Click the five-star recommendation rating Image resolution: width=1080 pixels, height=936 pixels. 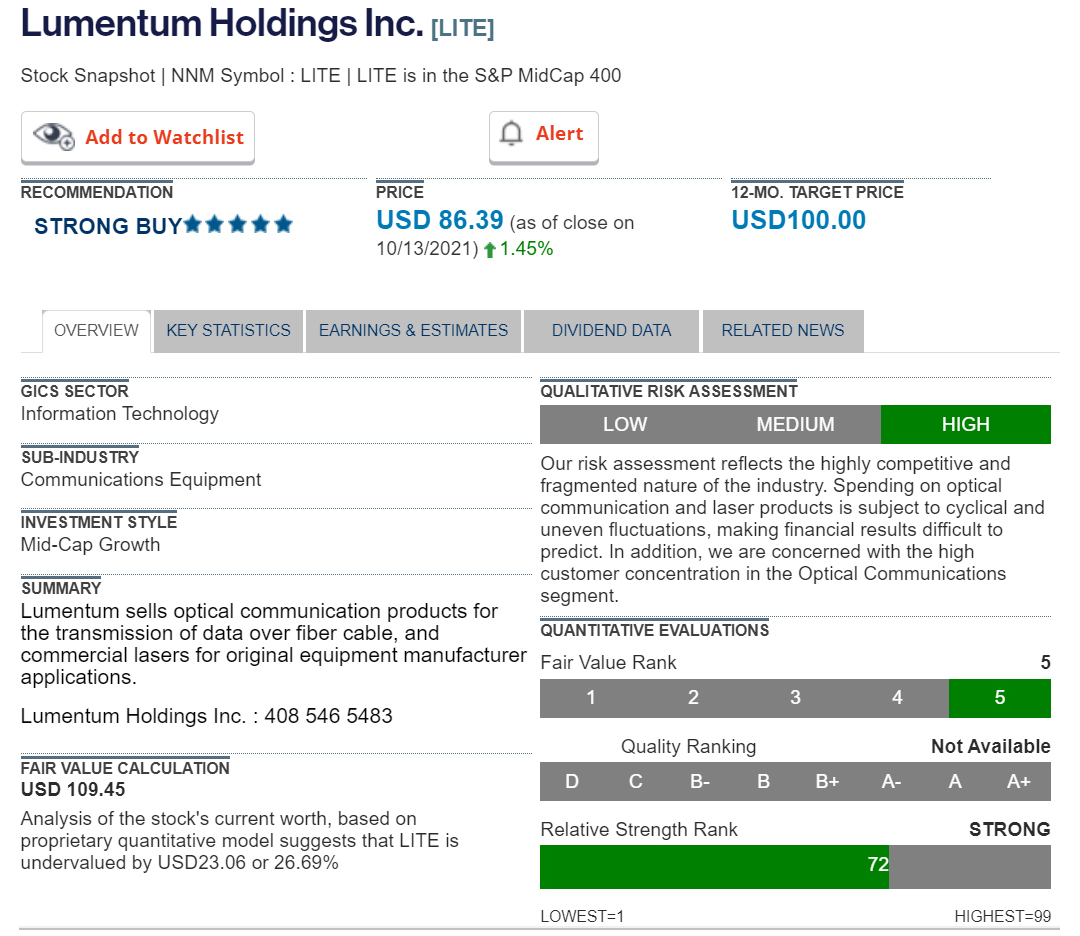(239, 225)
